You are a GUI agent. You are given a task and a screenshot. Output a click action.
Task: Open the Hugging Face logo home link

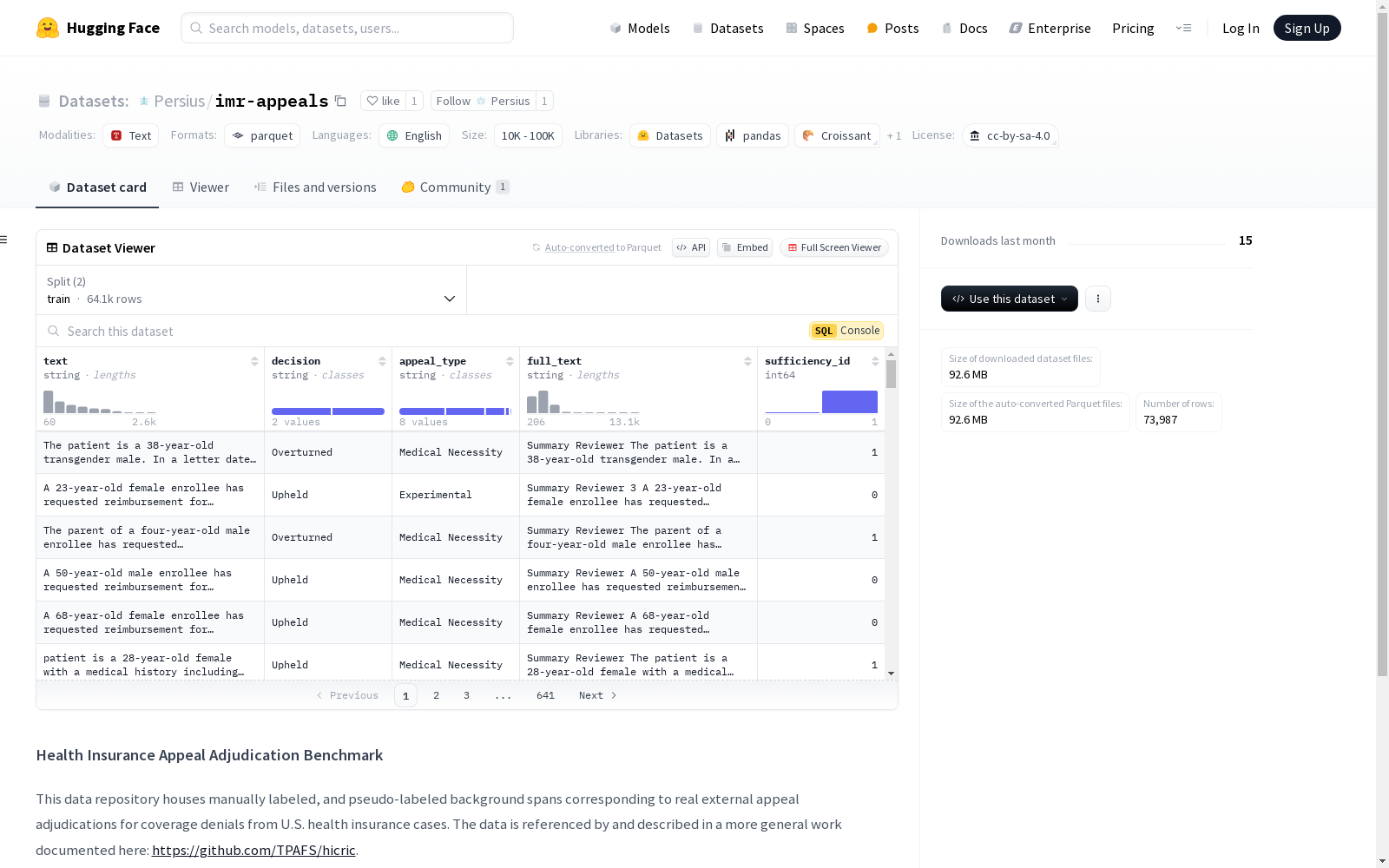click(98, 28)
